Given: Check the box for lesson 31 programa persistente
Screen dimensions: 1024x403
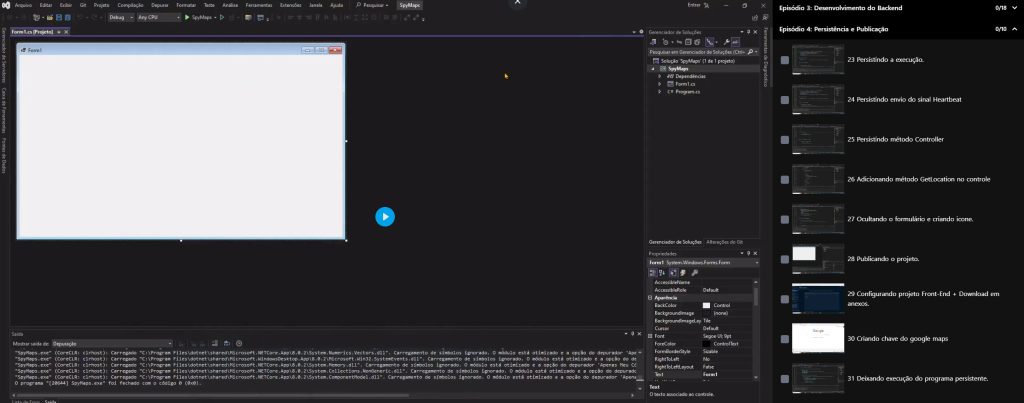Looking at the screenshot, I should click(784, 379).
